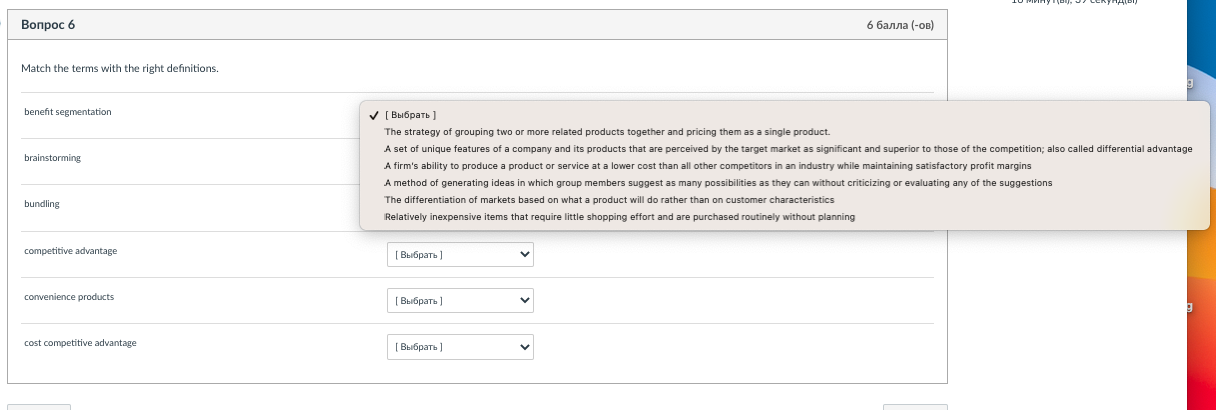The image size is (1216, 410).
Task: Open the dropdown for competitive advantage
Action: point(460,255)
